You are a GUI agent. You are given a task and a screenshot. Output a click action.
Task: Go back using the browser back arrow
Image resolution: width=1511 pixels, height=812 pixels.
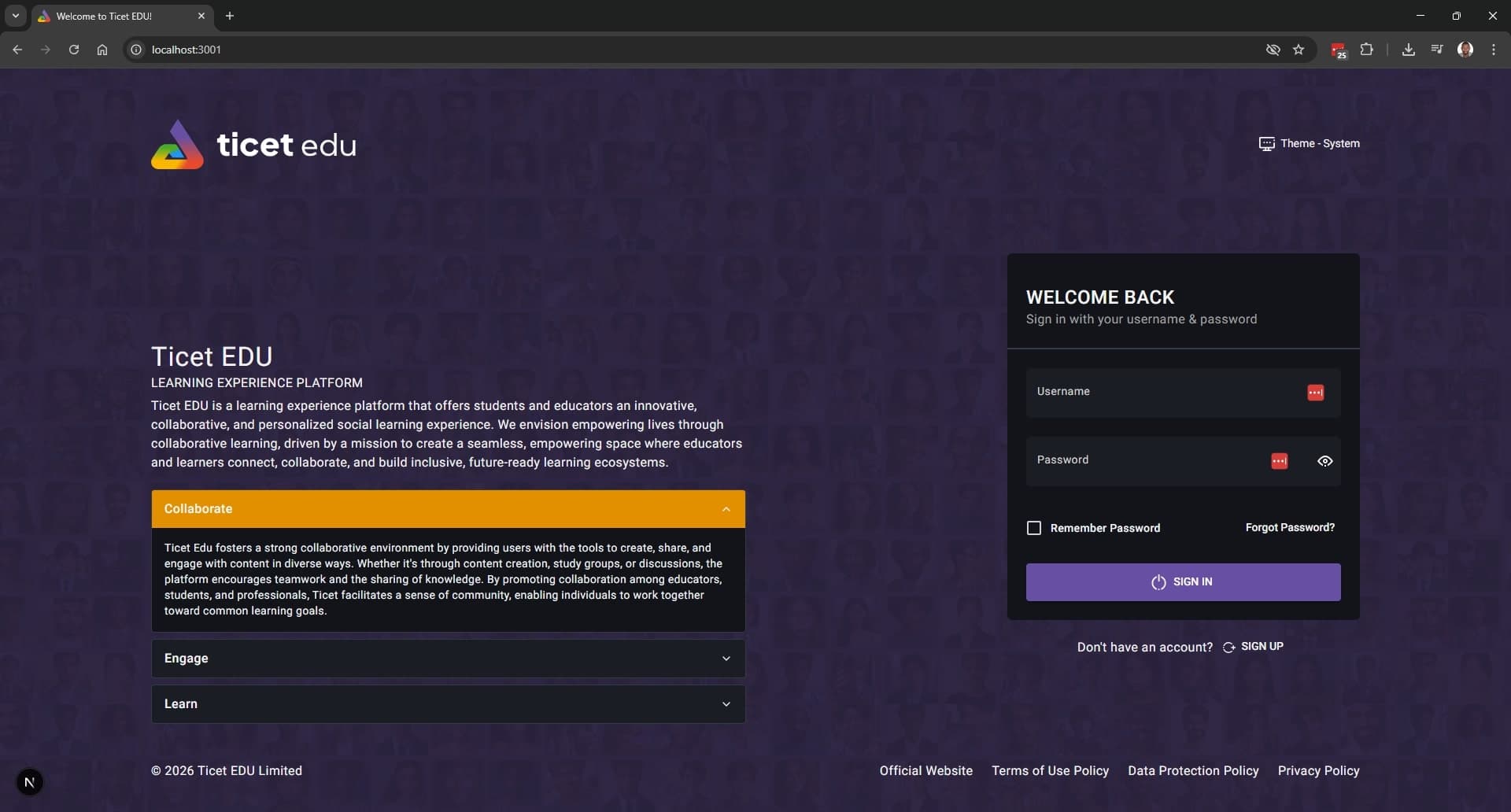[17, 50]
